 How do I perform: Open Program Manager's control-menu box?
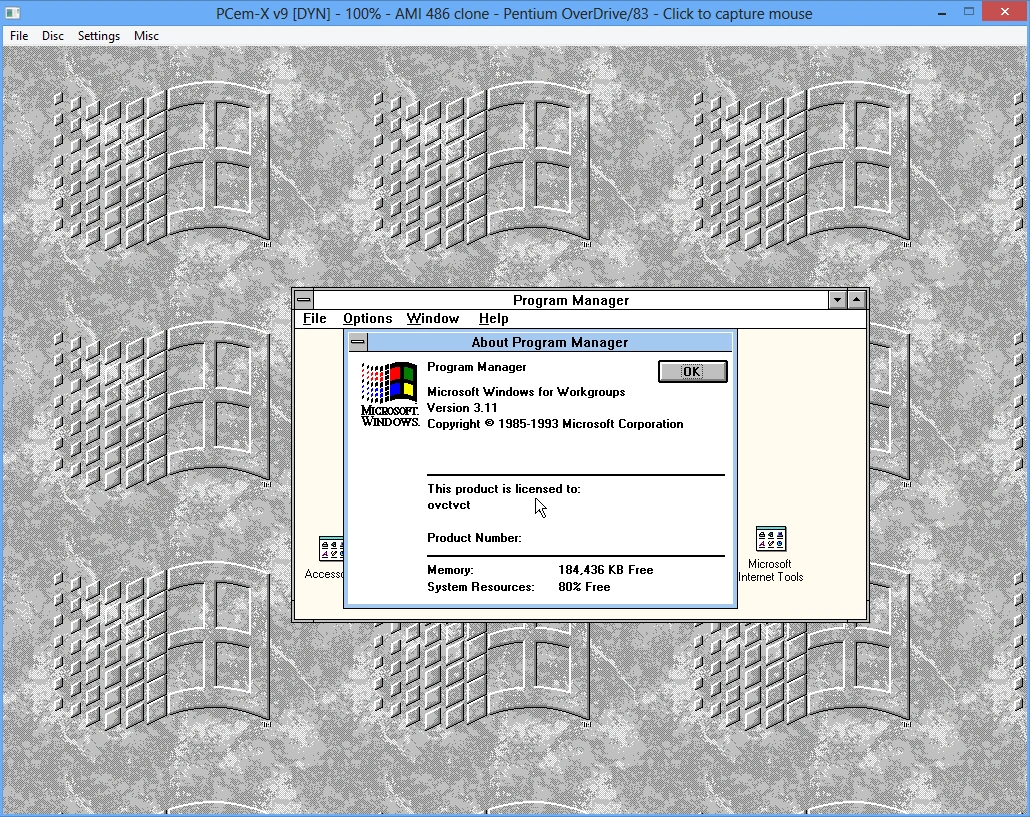pyautogui.click(x=303, y=299)
